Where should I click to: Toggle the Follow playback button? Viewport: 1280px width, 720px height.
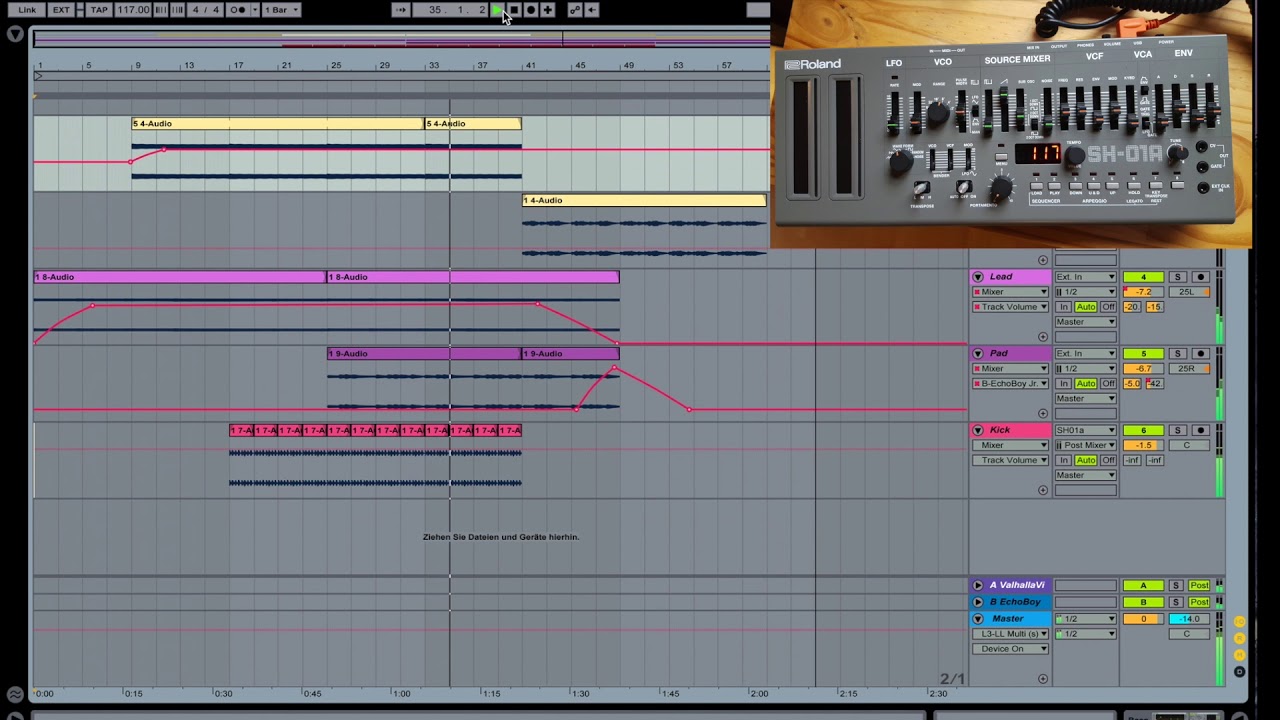(x=401, y=10)
